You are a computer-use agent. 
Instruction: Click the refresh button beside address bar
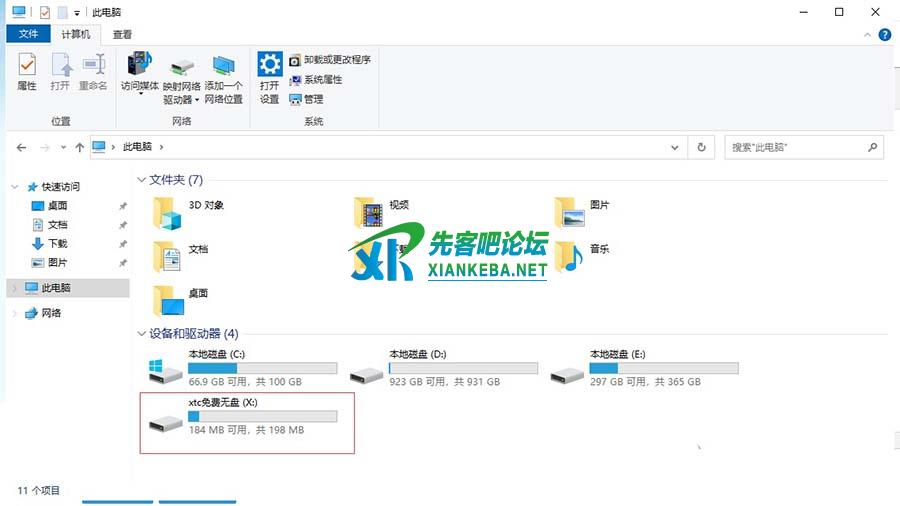pos(702,147)
